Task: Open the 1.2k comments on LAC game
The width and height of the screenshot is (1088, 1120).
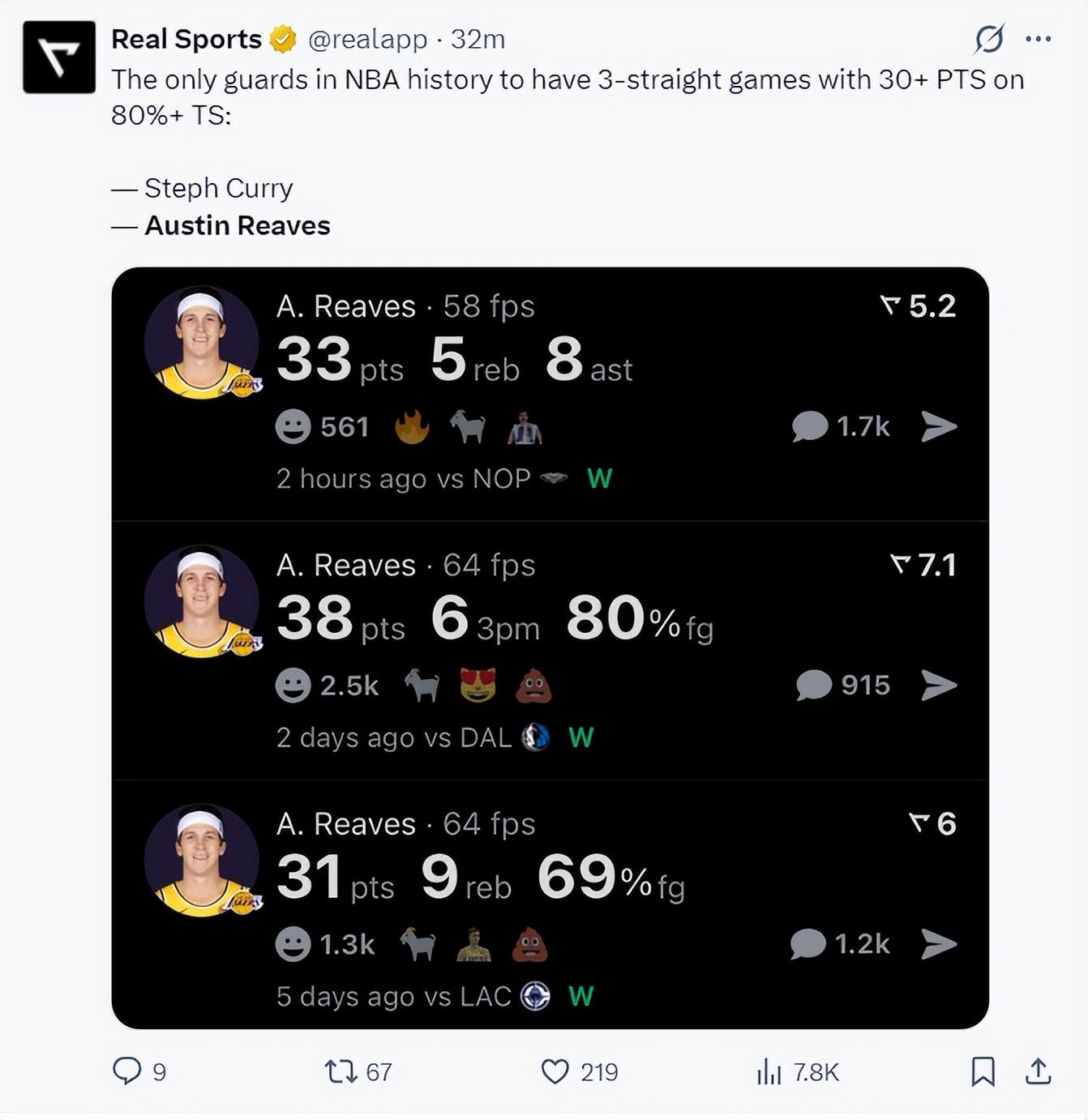Action: point(839,944)
